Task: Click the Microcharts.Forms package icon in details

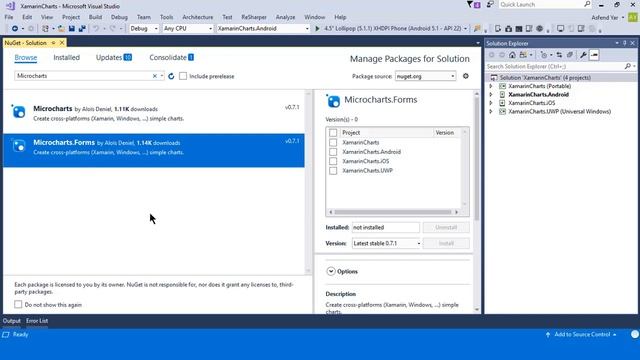Action: tap(333, 101)
